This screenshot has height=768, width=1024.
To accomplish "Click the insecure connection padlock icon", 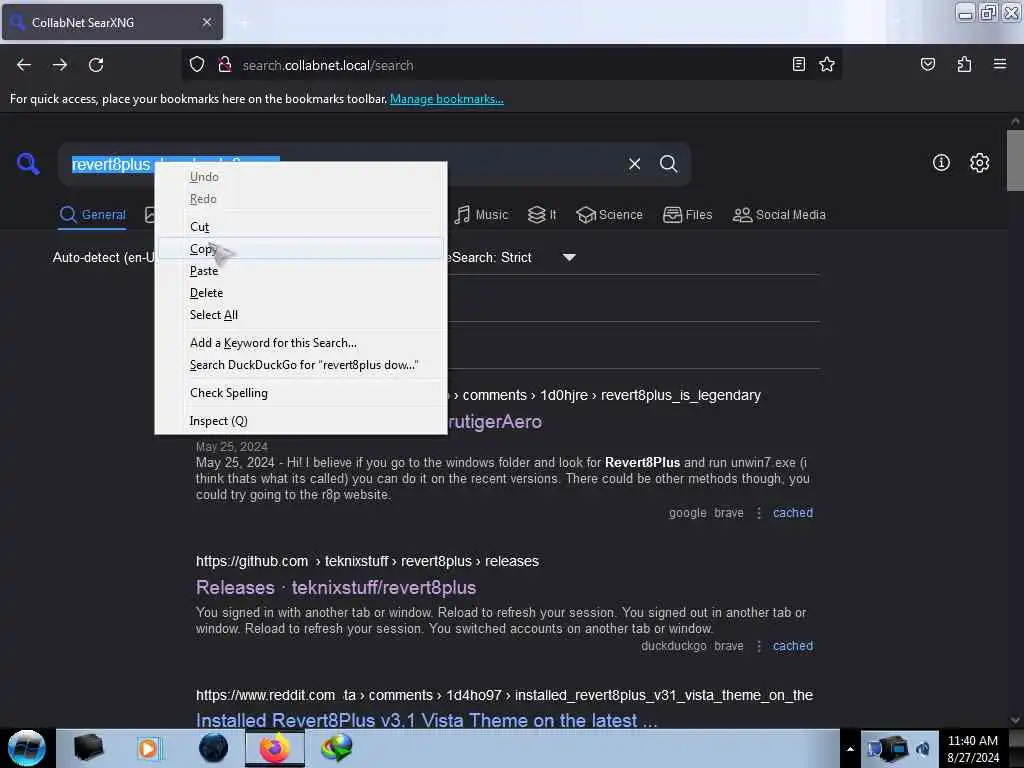I will pos(225,64).
